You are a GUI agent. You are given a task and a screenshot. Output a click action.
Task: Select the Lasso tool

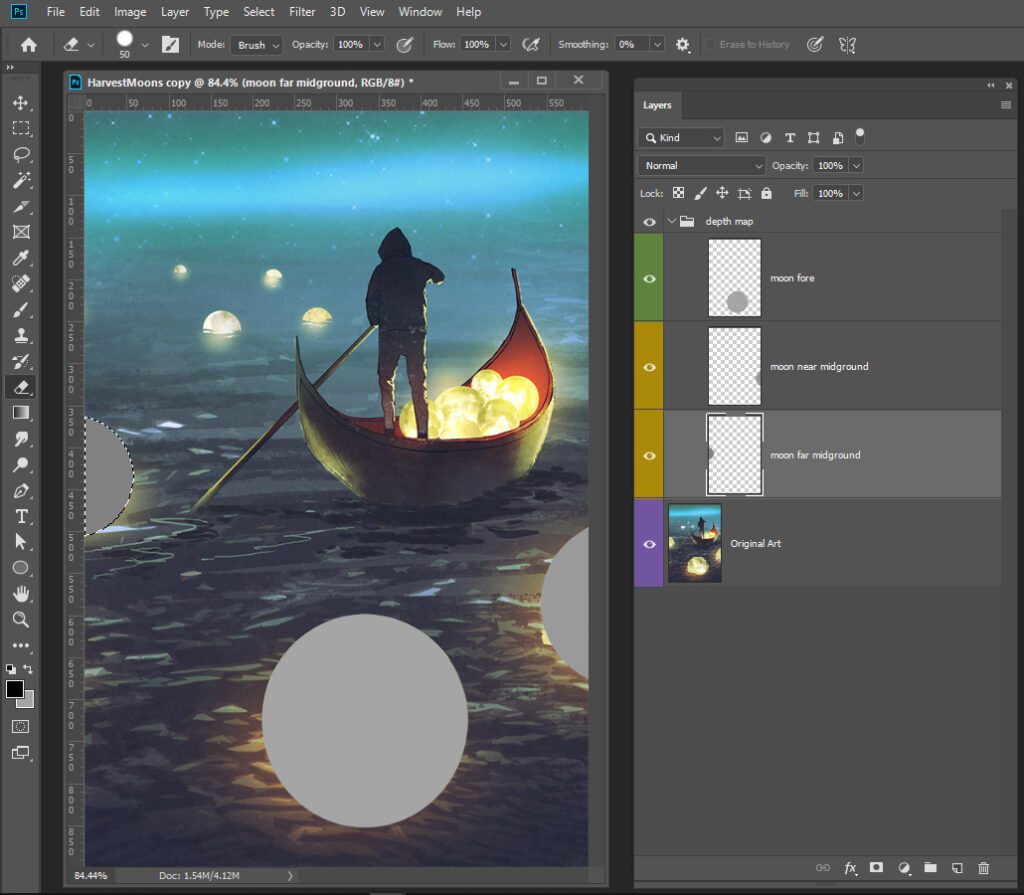tap(20, 155)
